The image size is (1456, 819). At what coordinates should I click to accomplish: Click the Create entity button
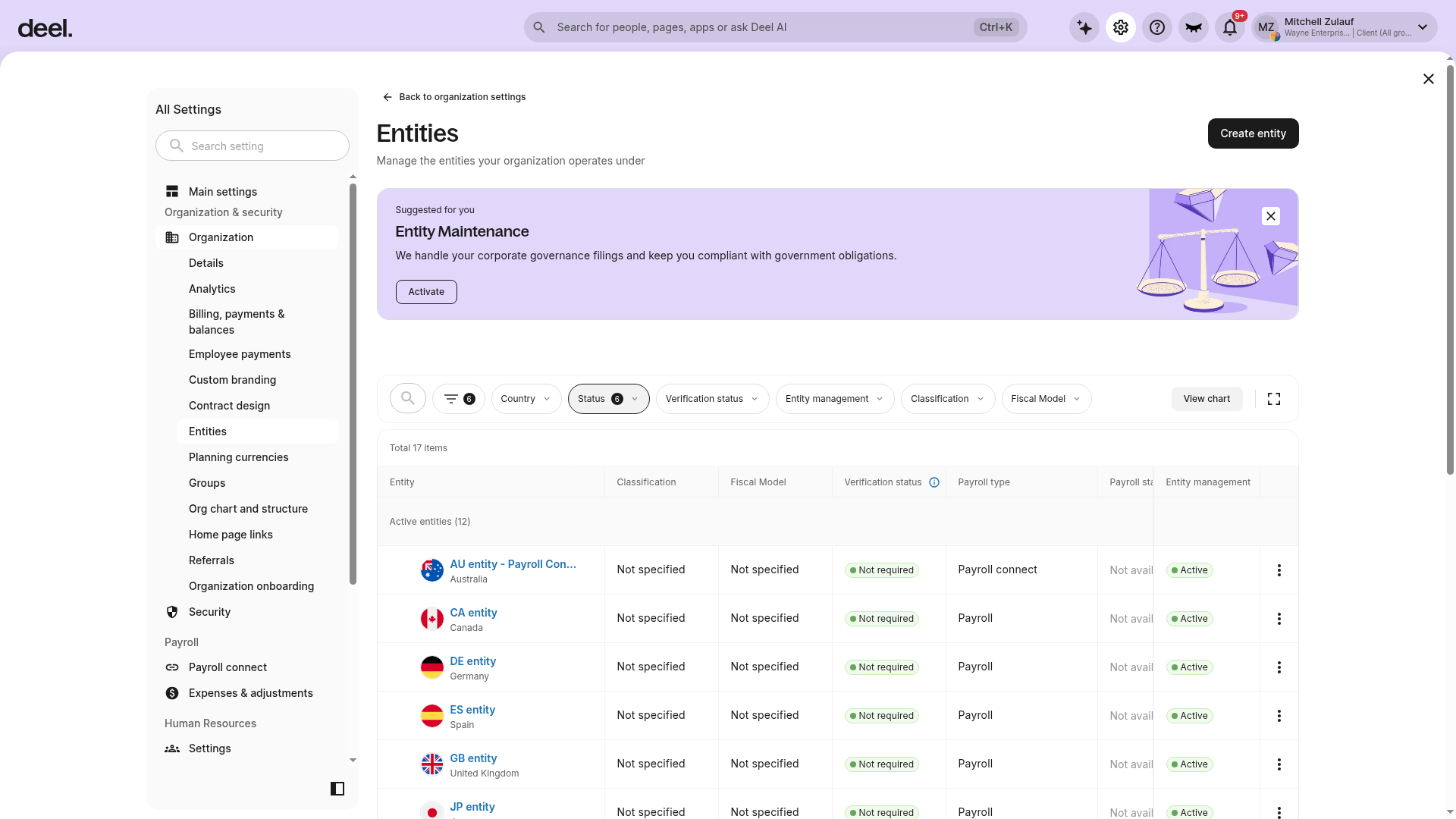(x=1253, y=133)
